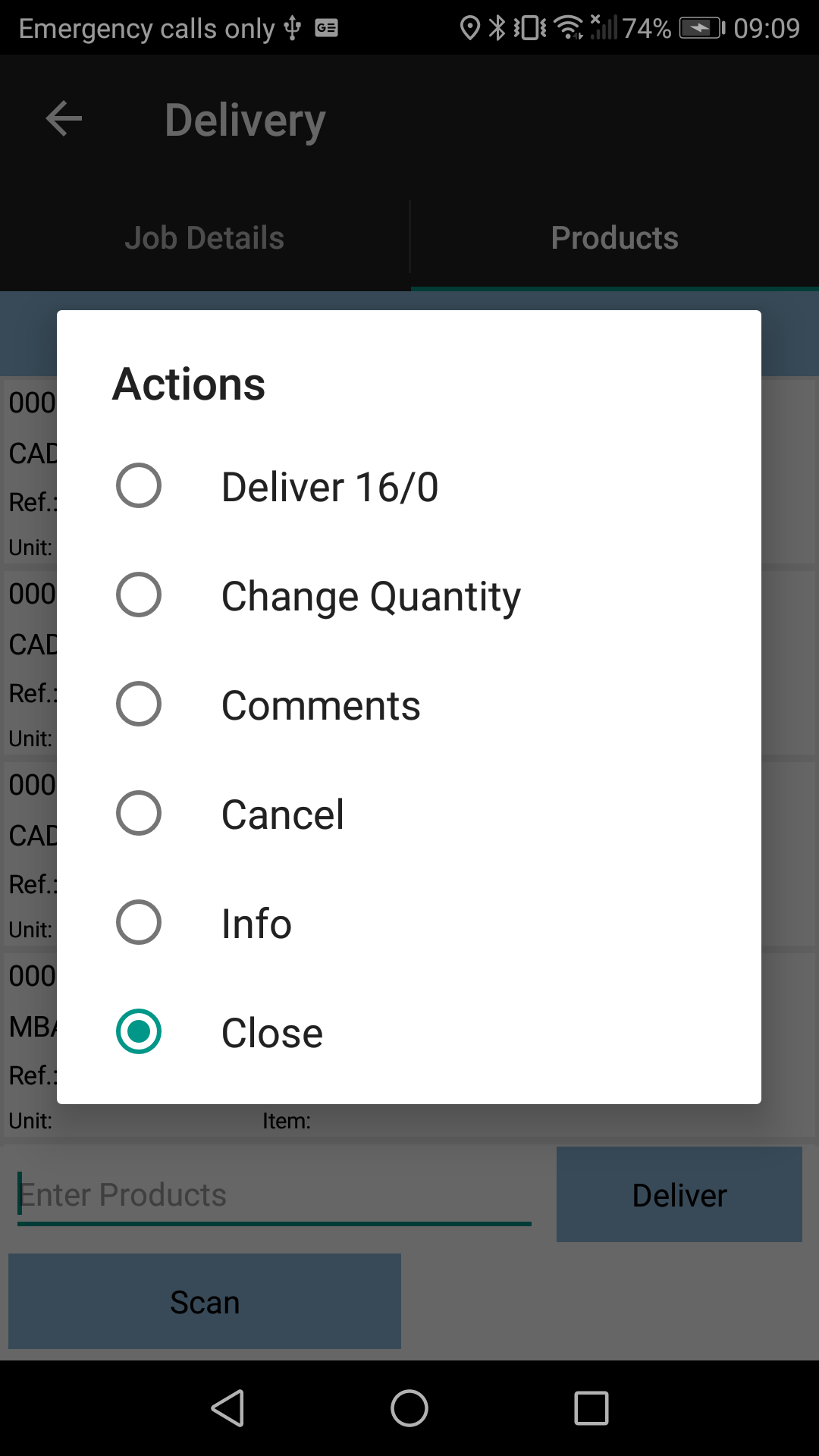
Task: Select the Info radio option
Action: pos(409,922)
